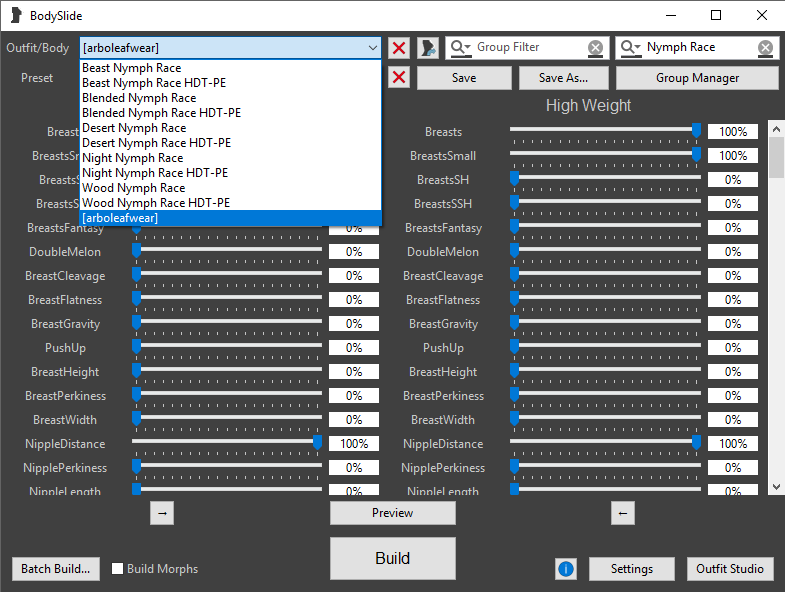Screen dimensions: 785x592
Task: Adjust high weight PushUp slider
Action: [514, 347]
